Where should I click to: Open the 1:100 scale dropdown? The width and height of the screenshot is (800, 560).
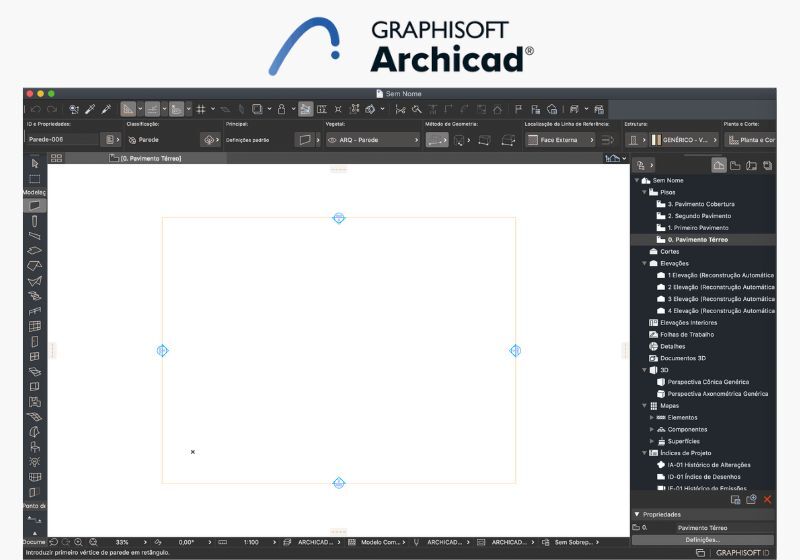pyautogui.click(x=274, y=542)
